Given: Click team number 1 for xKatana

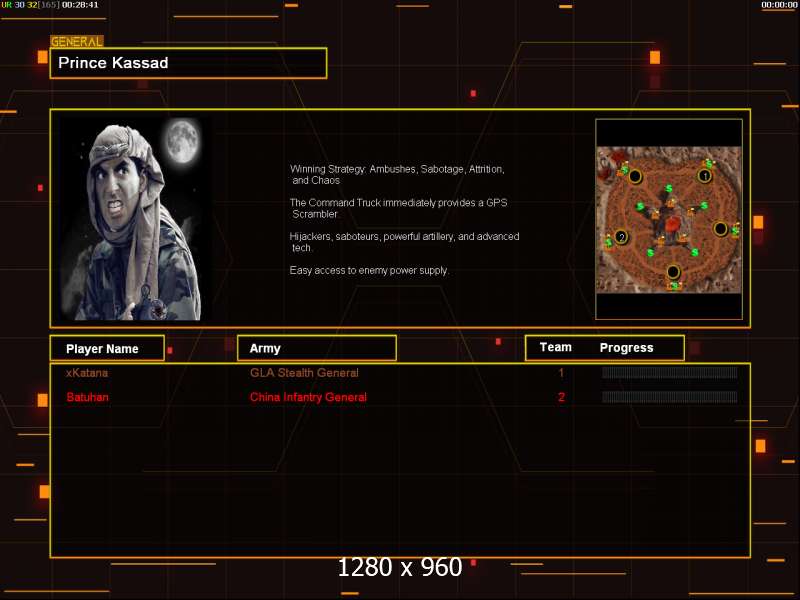Looking at the screenshot, I should (x=561, y=373).
